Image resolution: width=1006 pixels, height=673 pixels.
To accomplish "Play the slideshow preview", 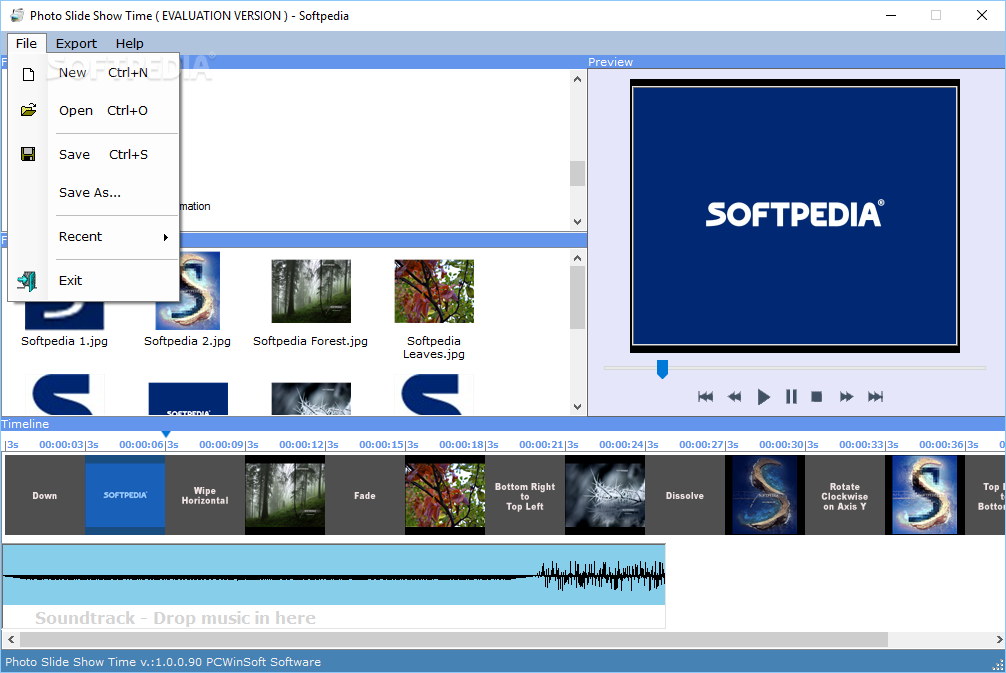I will (x=763, y=396).
